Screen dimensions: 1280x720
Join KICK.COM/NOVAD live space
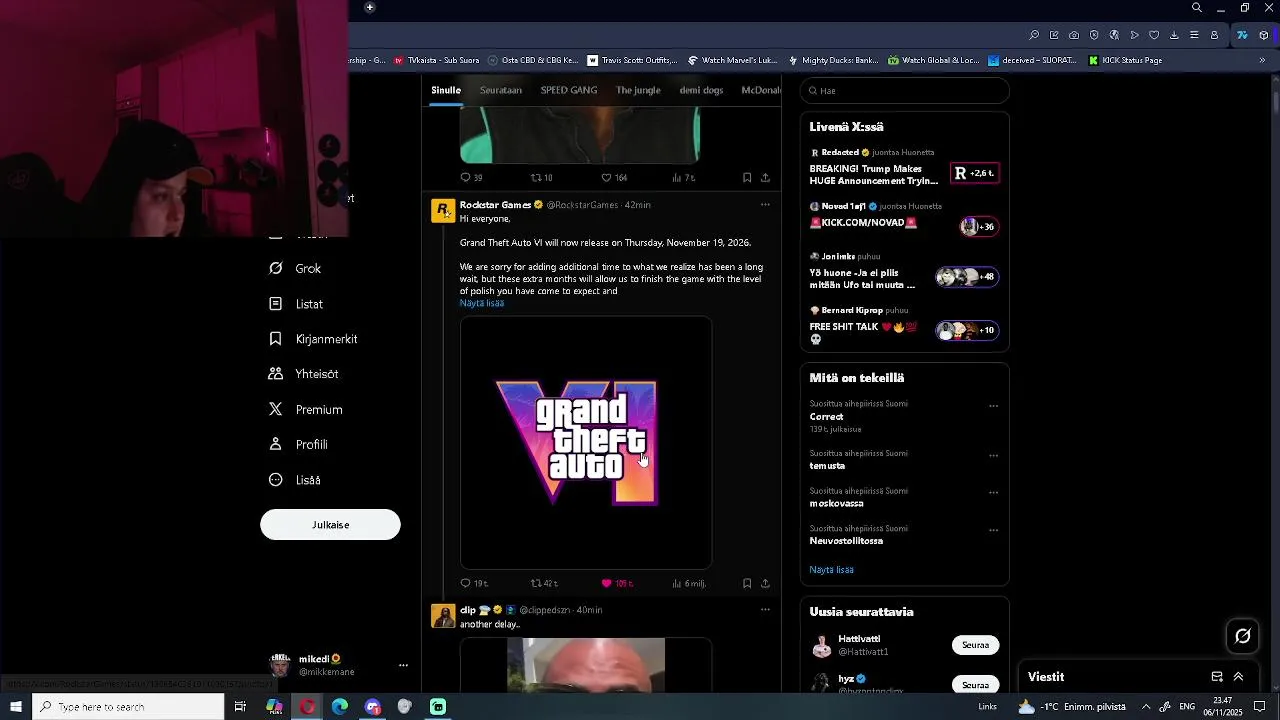click(x=904, y=217)
